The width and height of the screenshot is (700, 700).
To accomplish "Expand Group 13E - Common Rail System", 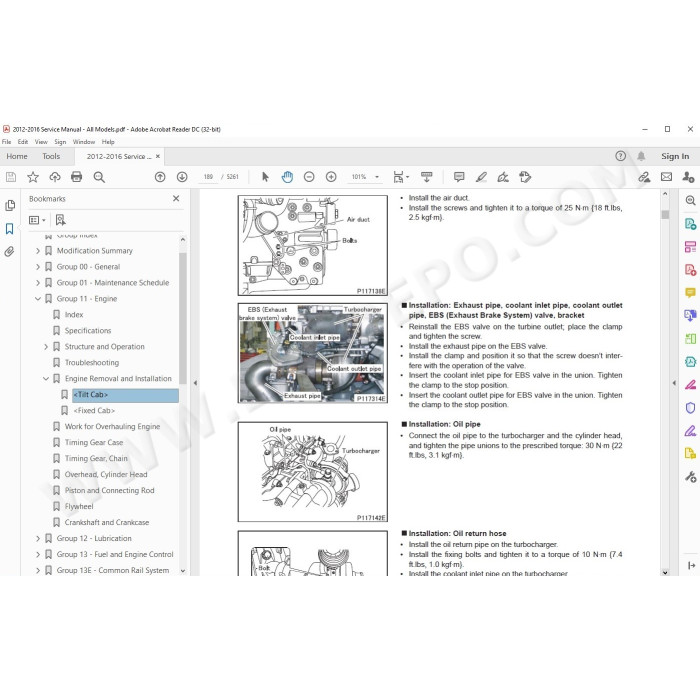I will tap(38, 571).
